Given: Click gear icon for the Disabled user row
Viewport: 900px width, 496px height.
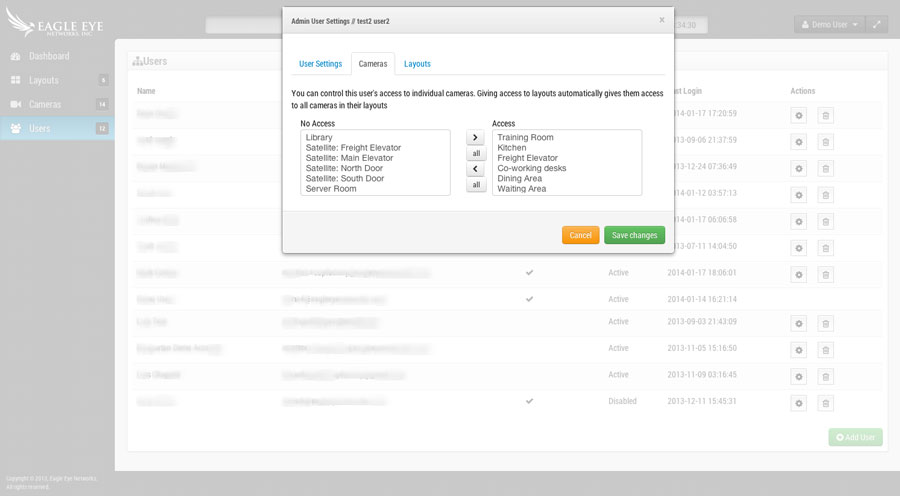Looking at the screenshot, I should point(799,403).
